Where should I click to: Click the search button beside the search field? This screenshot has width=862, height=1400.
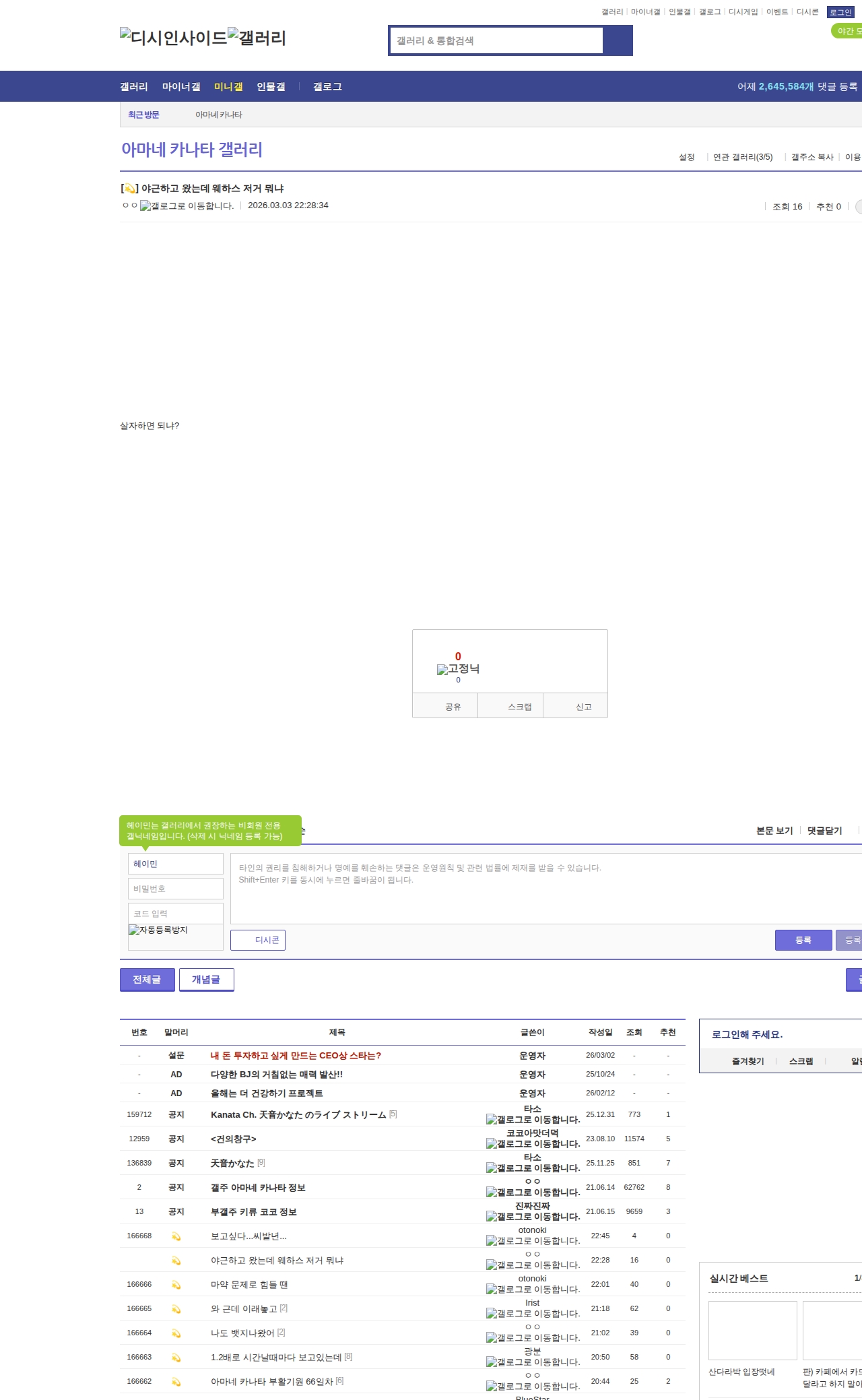618,40
